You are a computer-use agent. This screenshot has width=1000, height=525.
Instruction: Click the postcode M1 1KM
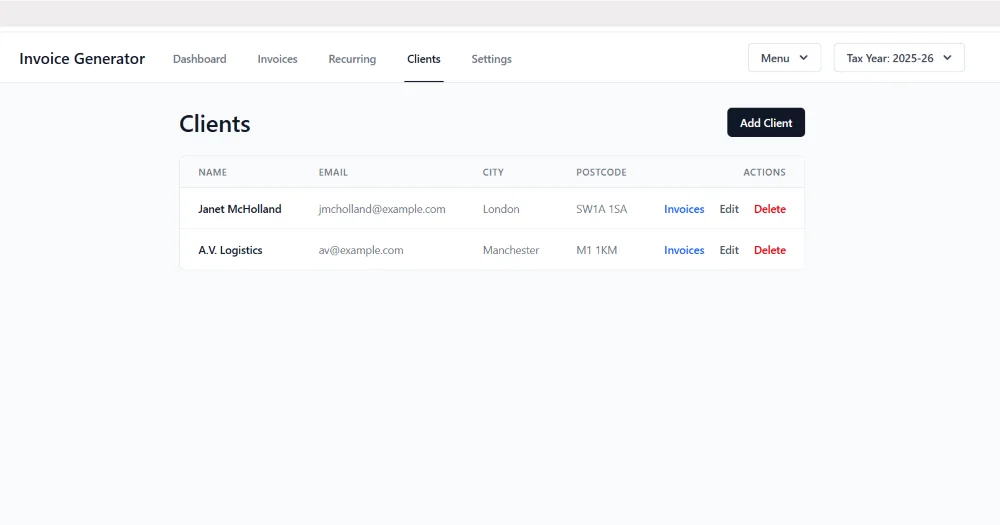[596, 250]
